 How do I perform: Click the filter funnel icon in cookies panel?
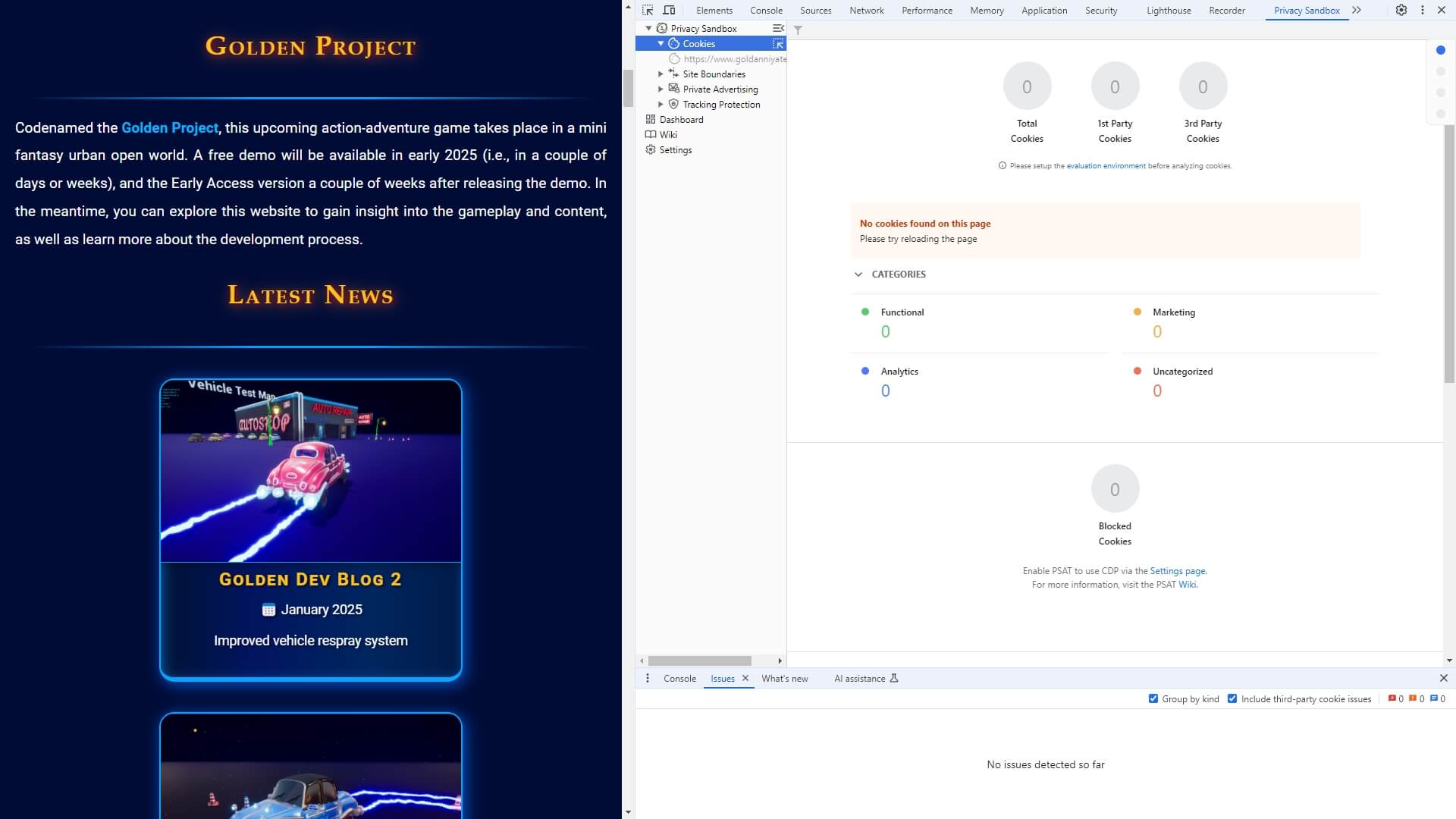tap(798, 30)
